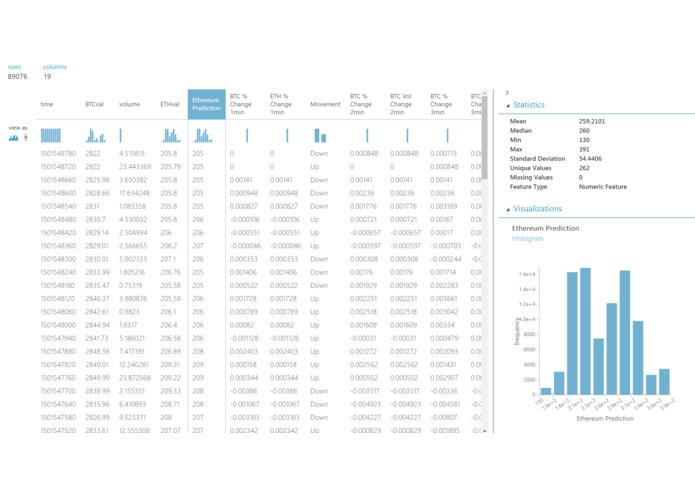Click BTCval cell 2830.7
Viewport: 695px width, 494px height.
(x=95, y=219)
